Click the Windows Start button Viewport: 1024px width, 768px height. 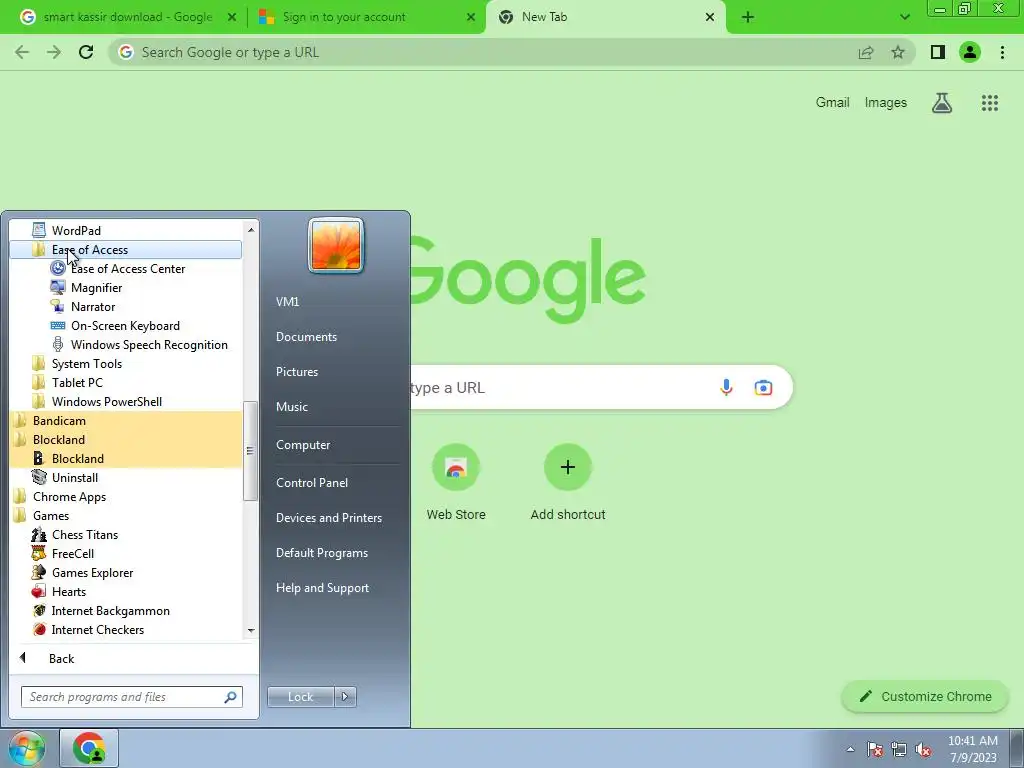26,748
